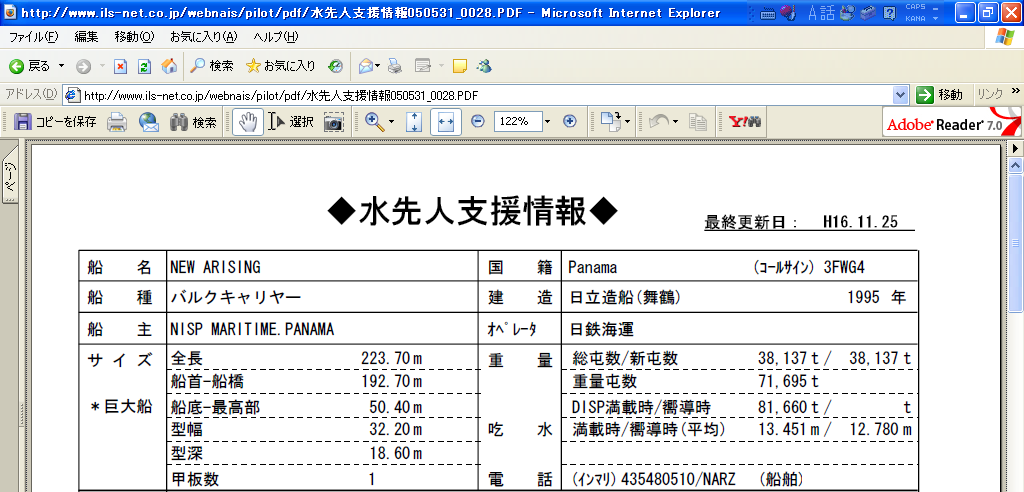Go to home page using the house icon

170,66
